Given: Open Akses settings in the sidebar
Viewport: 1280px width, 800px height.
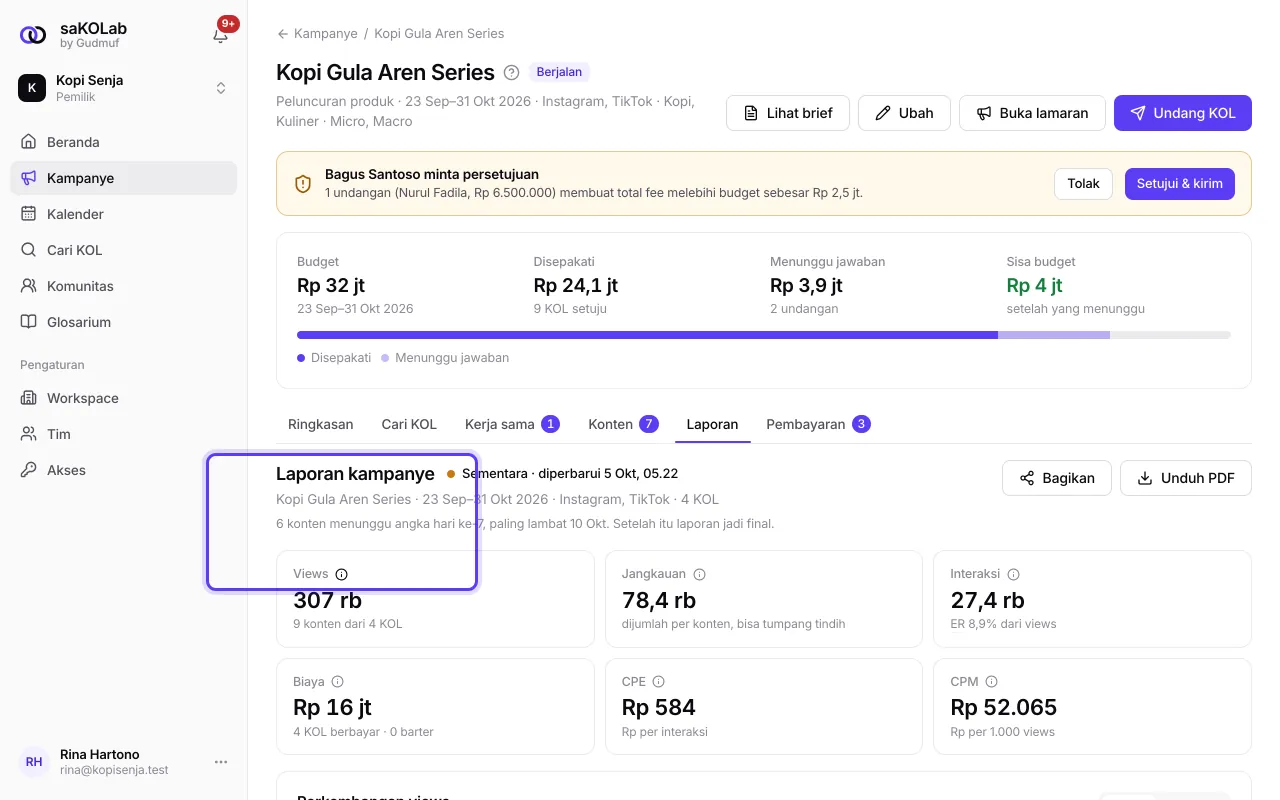Looking at the screenshot, I should (x=124, y=470).
